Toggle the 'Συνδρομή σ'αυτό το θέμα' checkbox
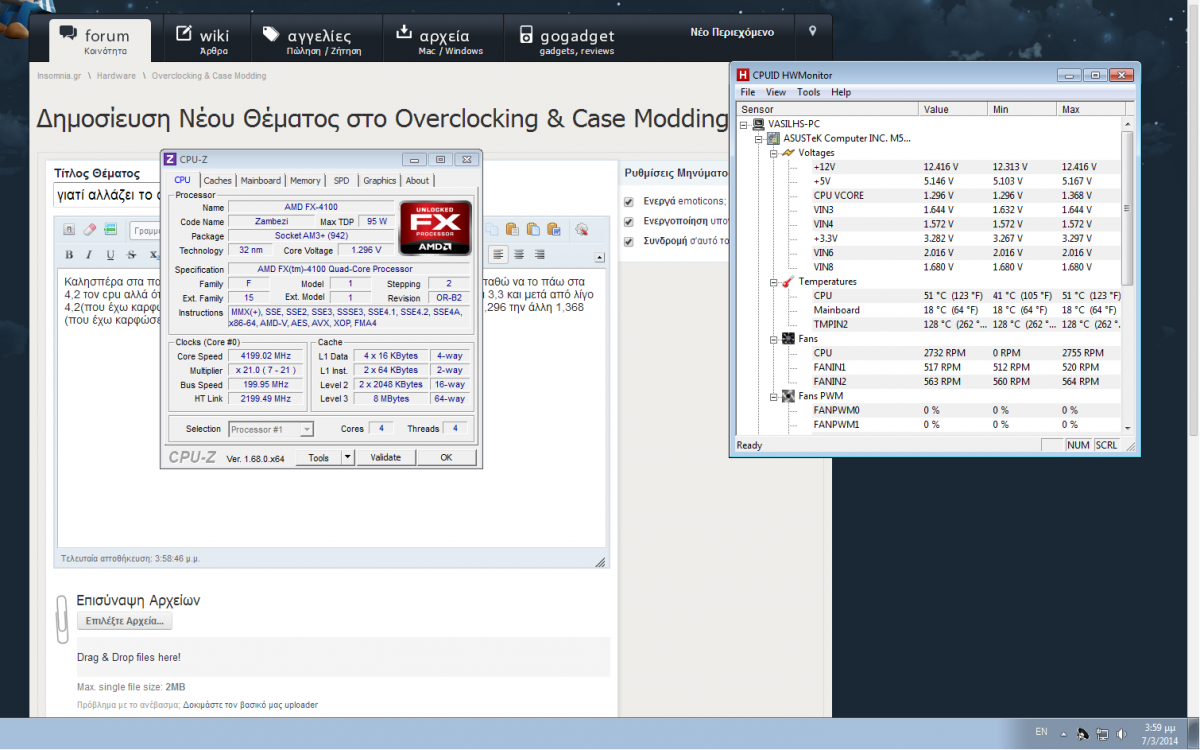Image resolution: width=1200 pixels, height=750 pixels. [629, 241]
